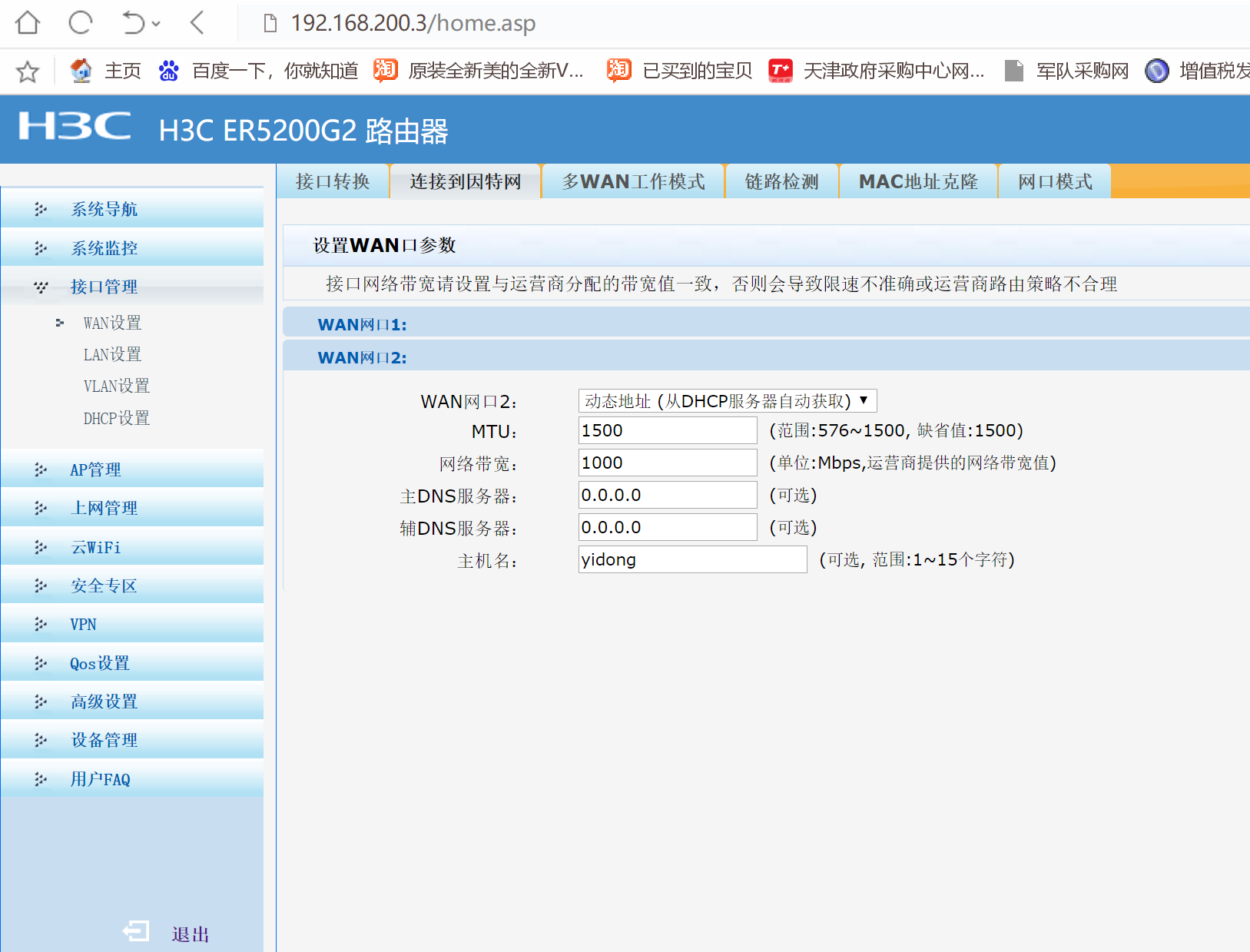Image resolution: width=1250 pixels, height=952 pixels.
Task: Expand the 云WiFi sidebar menu
Action: (x=132, y=547)
